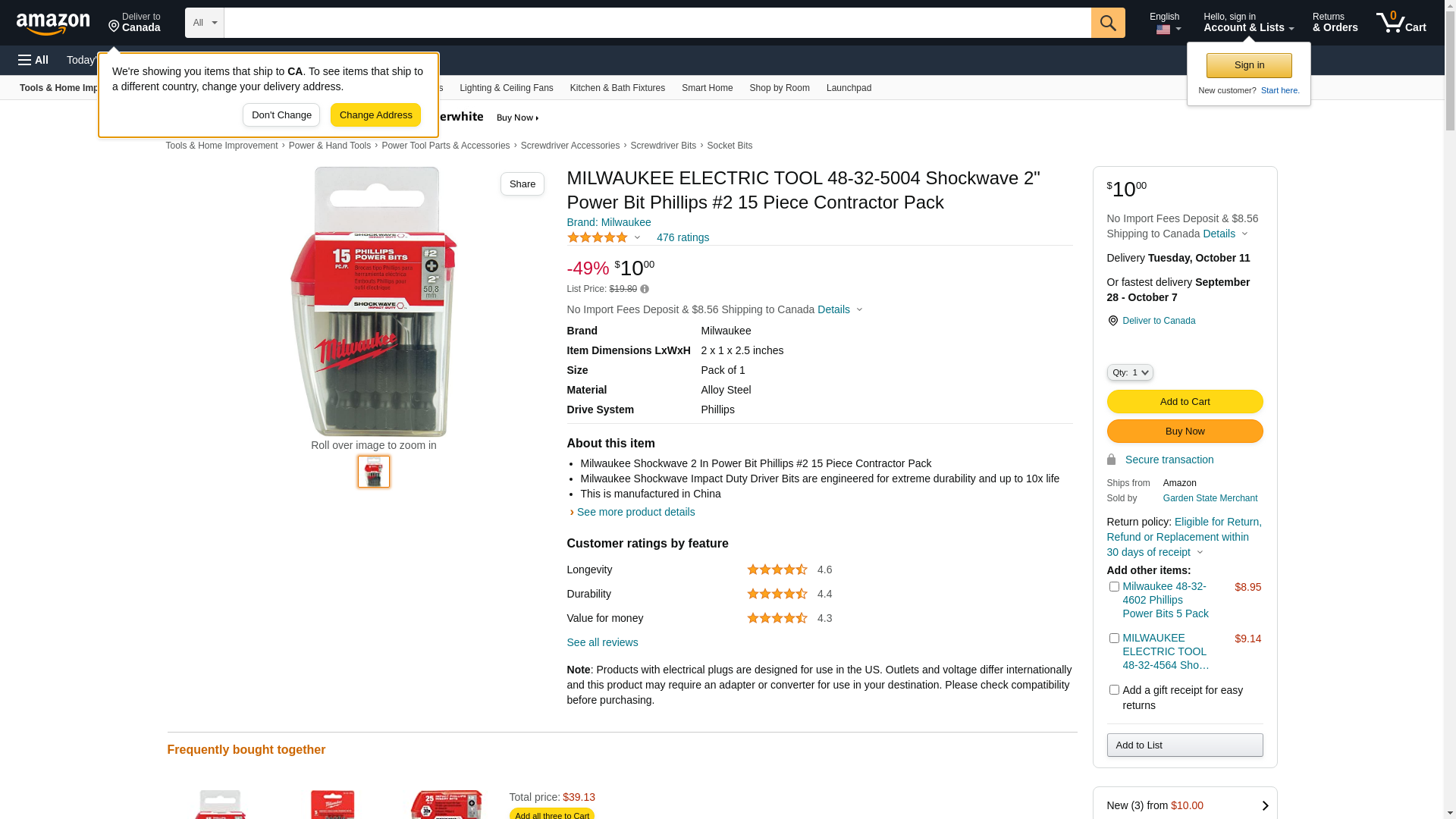Click into the Amazon search field
This screenshot has height=819, width=1456.
pyautogui.click(x=657, y=23)
